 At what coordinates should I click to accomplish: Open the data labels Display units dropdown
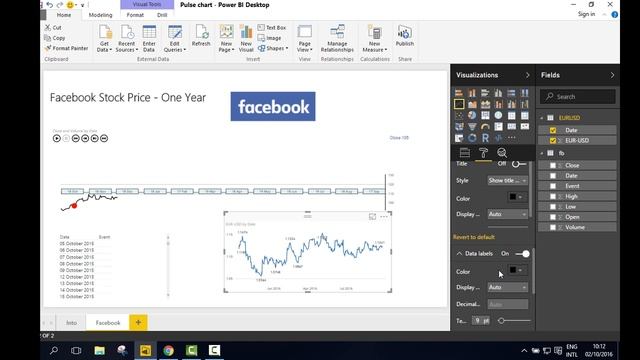coord(508,287)
